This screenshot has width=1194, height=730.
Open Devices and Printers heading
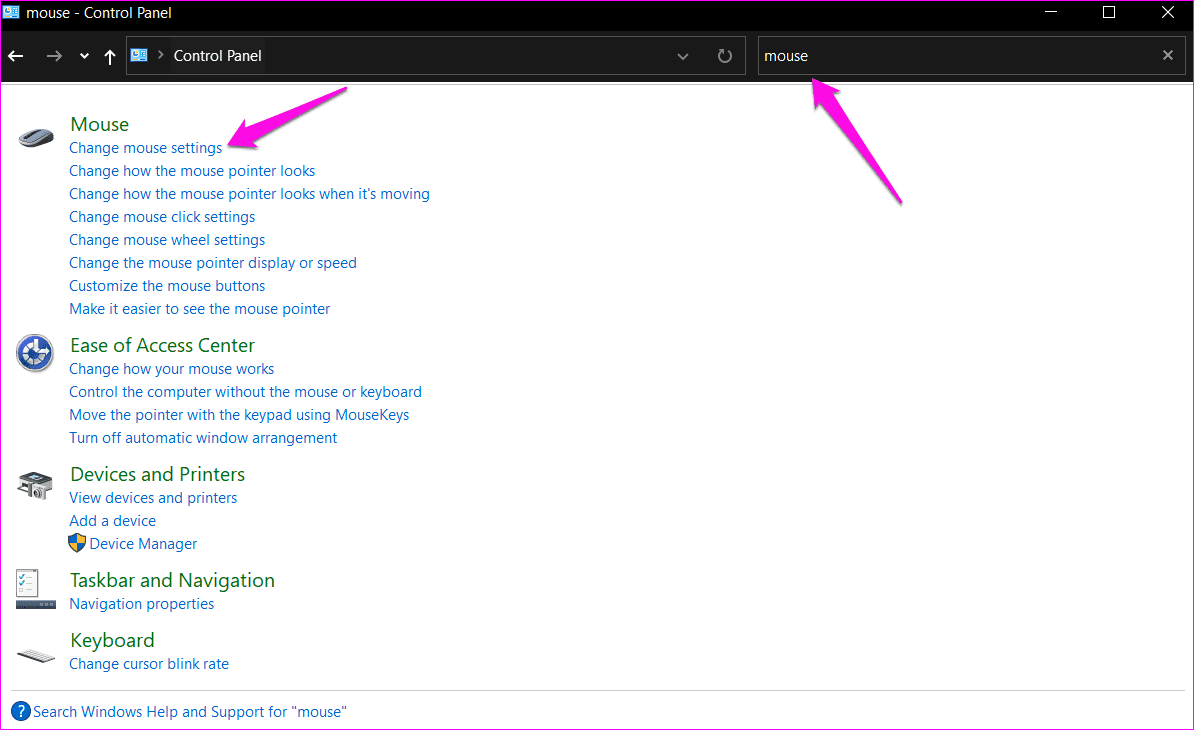158,474
